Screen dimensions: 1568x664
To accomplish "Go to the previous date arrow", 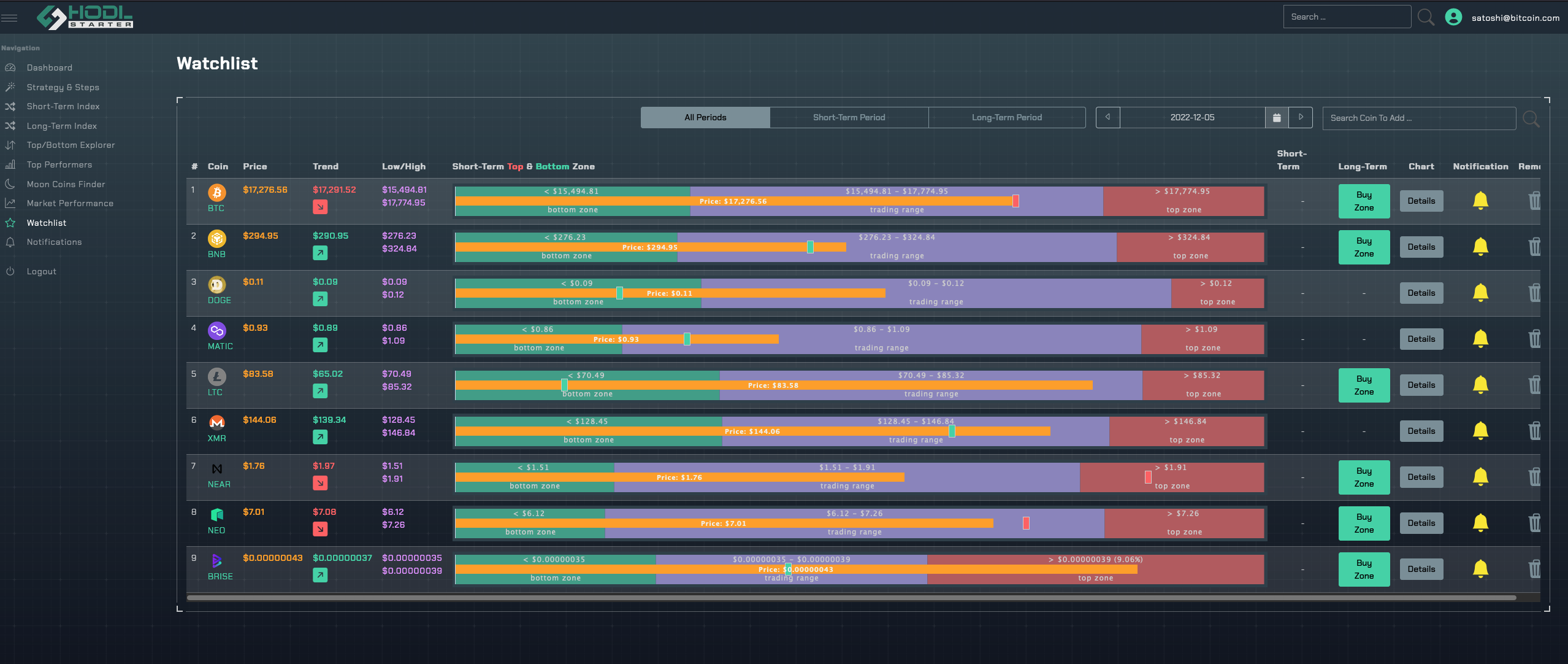I will pyautogui.click(x=1107, y=117).
